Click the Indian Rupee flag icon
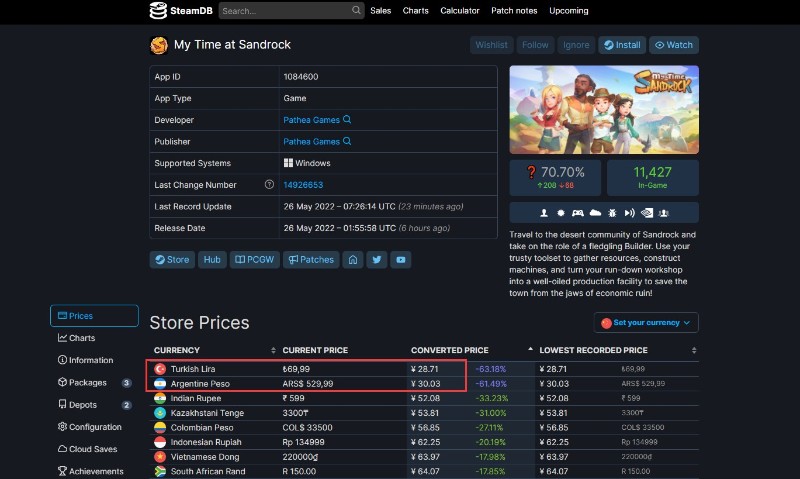The height and width of the screenshot is (479, 800). click(x=160, y=398)
